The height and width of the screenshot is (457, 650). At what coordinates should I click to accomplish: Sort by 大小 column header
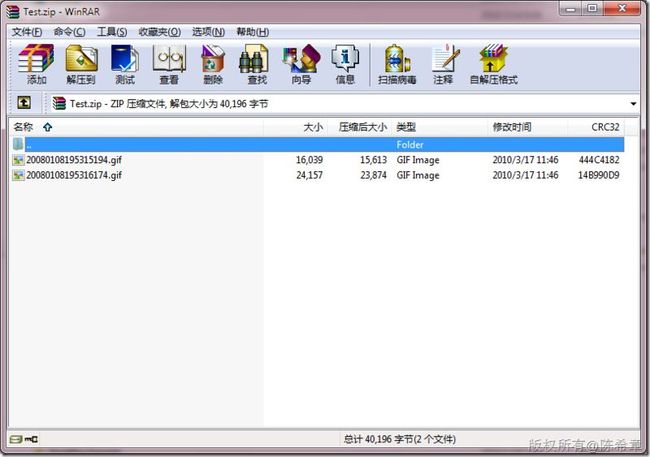click(x=296, y=127)
